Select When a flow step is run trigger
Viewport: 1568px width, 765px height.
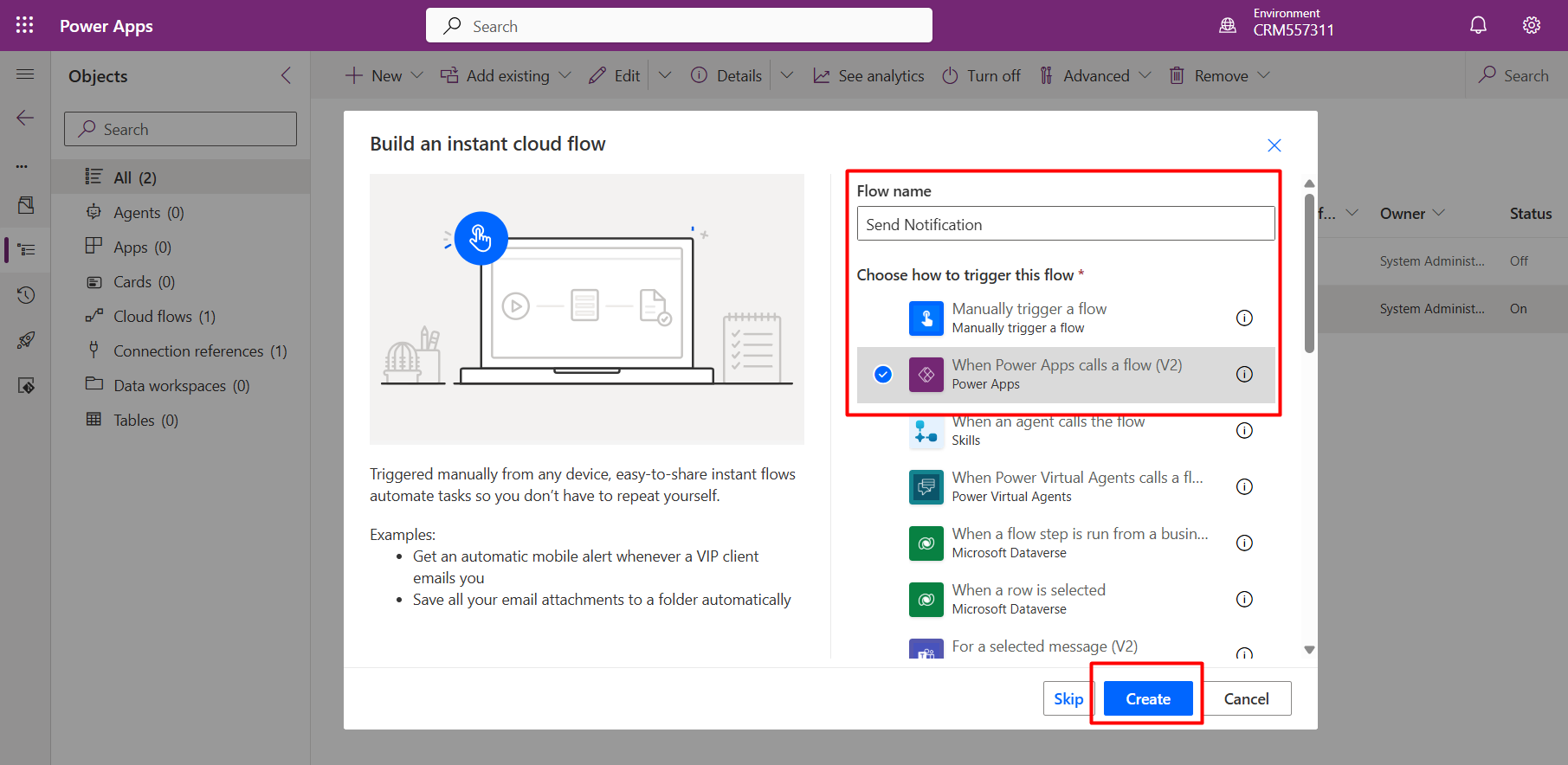(x=1066, y=543)
